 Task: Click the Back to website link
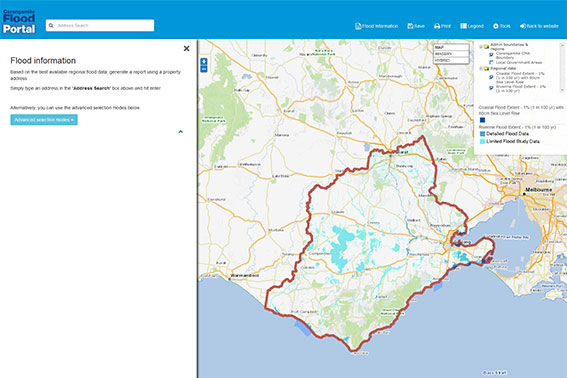tap(539, 26)
